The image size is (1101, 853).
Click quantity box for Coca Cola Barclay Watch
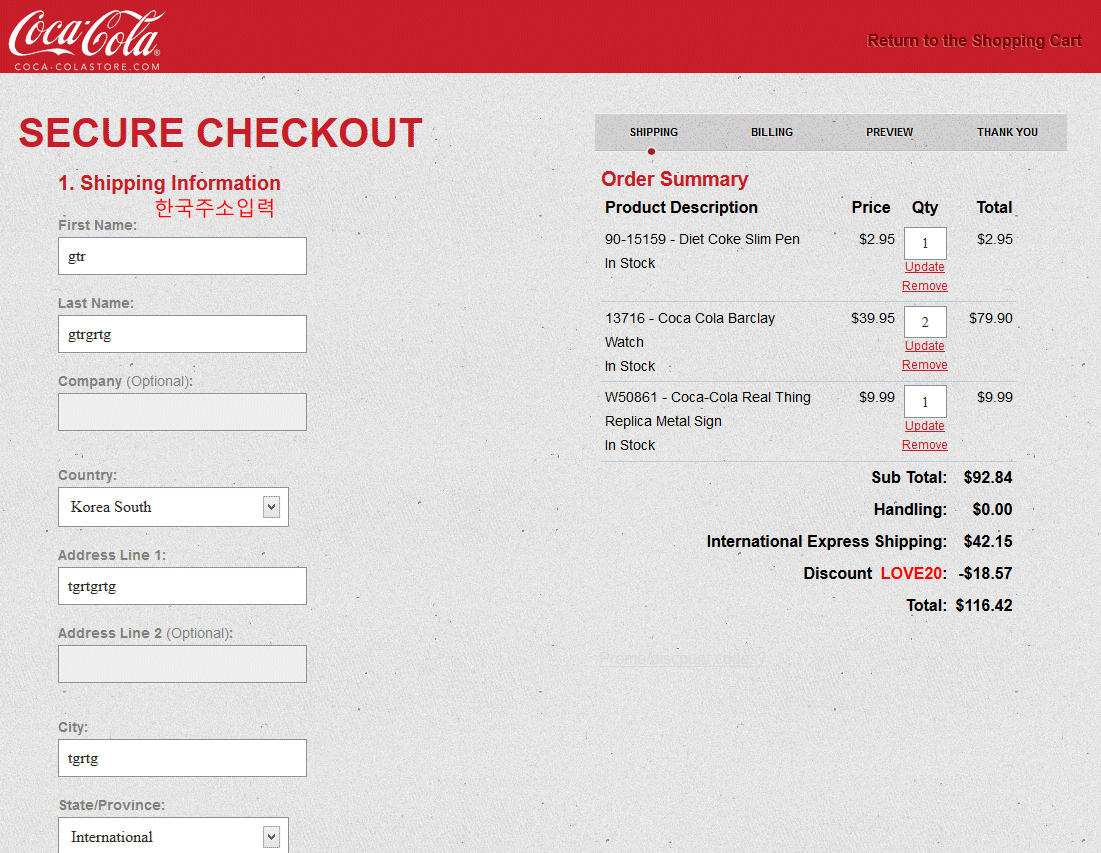coord(924,322)
